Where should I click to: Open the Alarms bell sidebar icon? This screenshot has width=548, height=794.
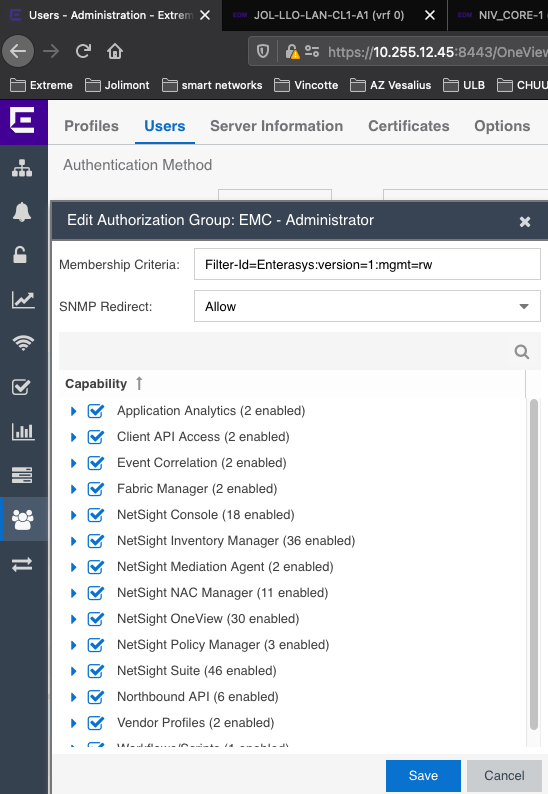(x=22, y=212)
